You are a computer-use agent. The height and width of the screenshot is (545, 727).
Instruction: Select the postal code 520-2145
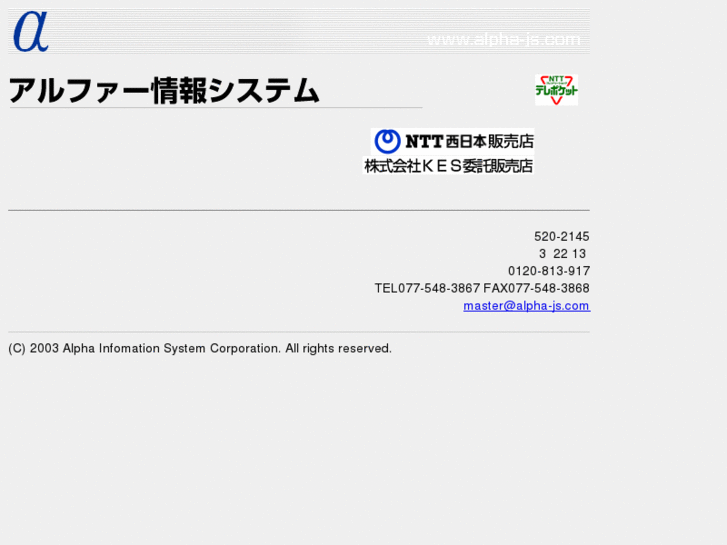(561, 237)
